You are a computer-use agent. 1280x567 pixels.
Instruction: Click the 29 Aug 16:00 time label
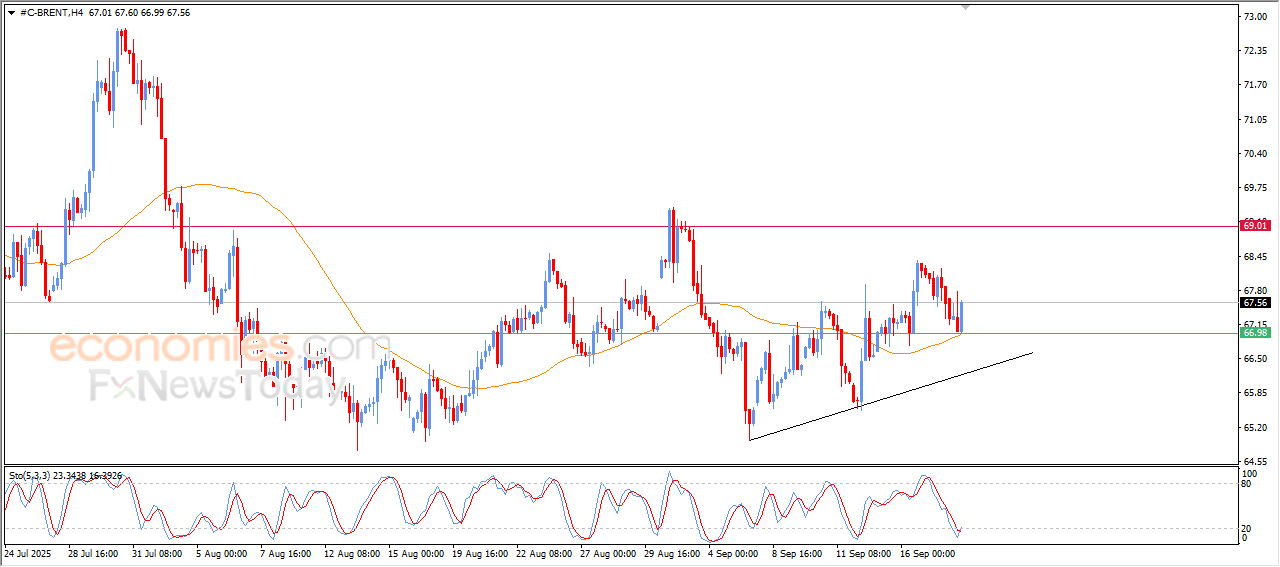(671, 552)
